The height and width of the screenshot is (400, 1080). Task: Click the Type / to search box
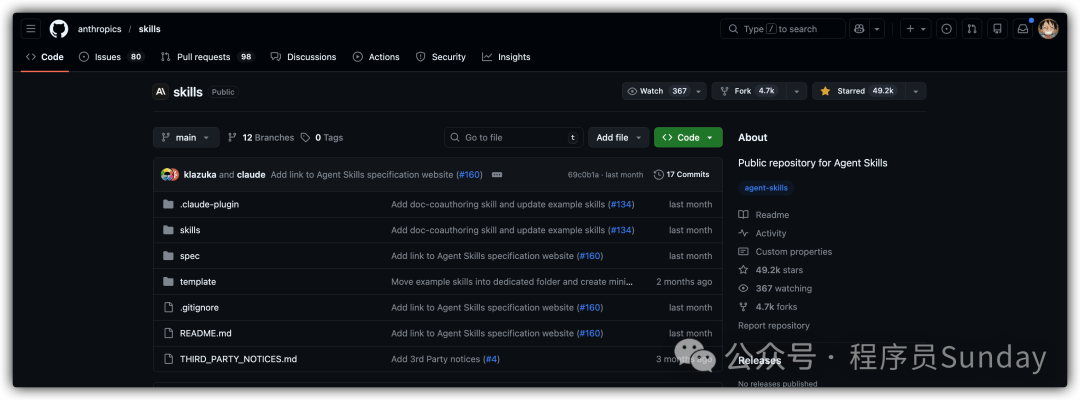[782, 29]
